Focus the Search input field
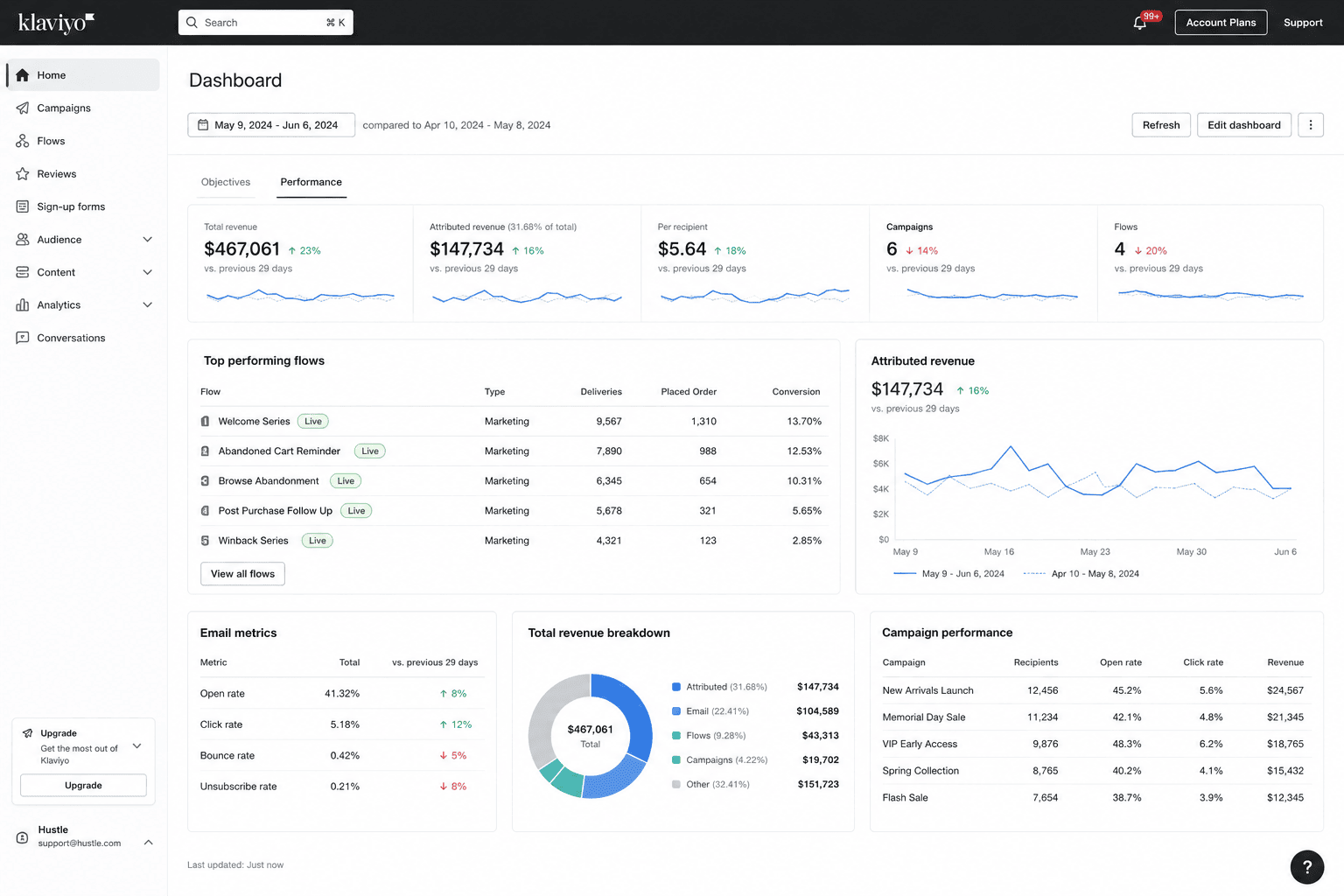 [x=266, y=23]
